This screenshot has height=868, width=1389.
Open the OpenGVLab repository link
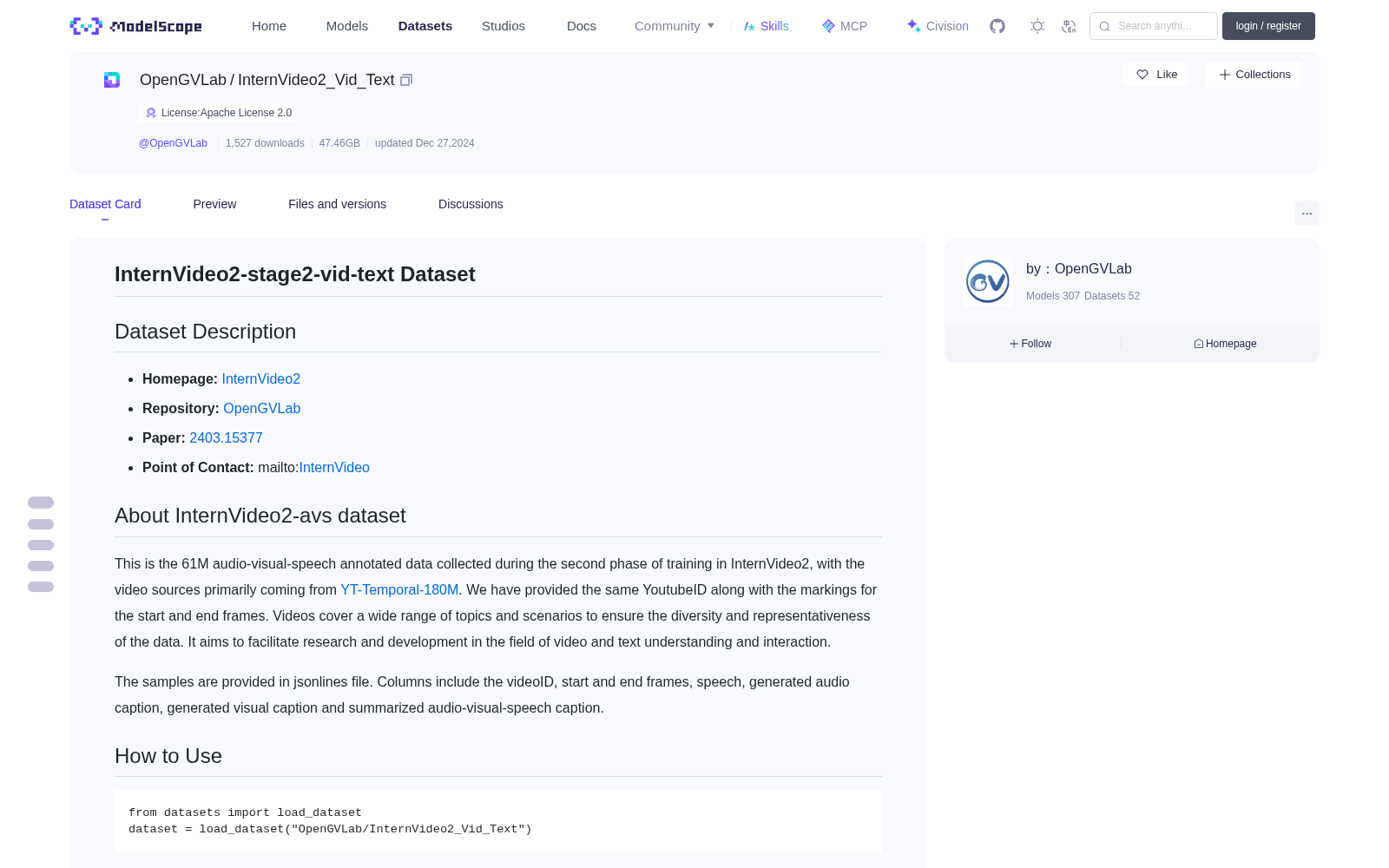point(262,409)
